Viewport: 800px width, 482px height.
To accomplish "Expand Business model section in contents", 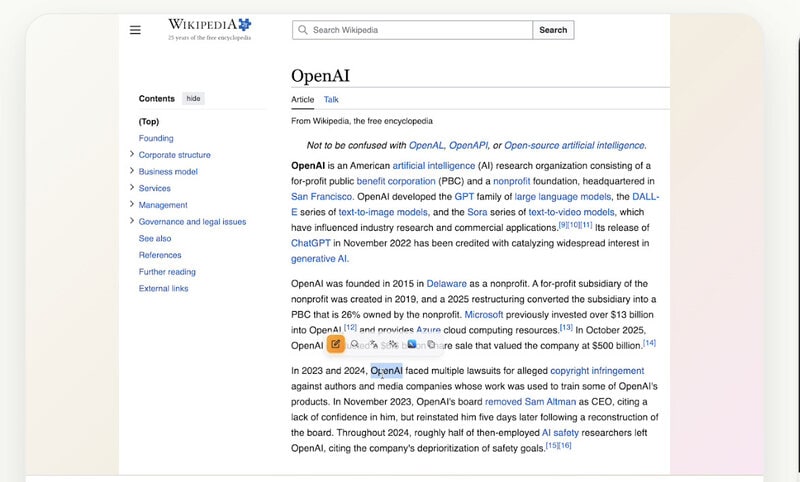I will tap(132, 171).
